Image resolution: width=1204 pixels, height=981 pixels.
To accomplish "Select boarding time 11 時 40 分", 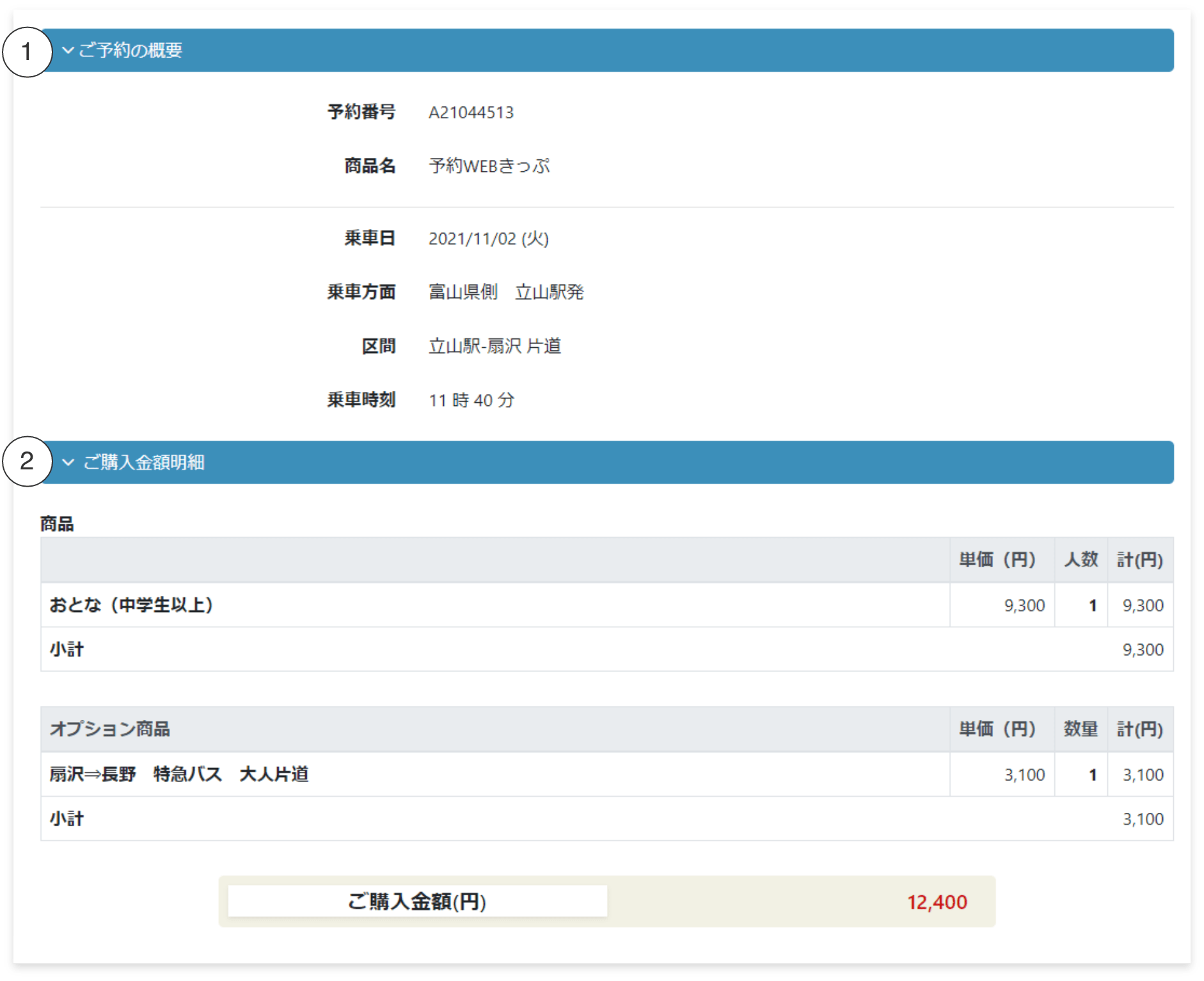I will (x=471, y=400).
